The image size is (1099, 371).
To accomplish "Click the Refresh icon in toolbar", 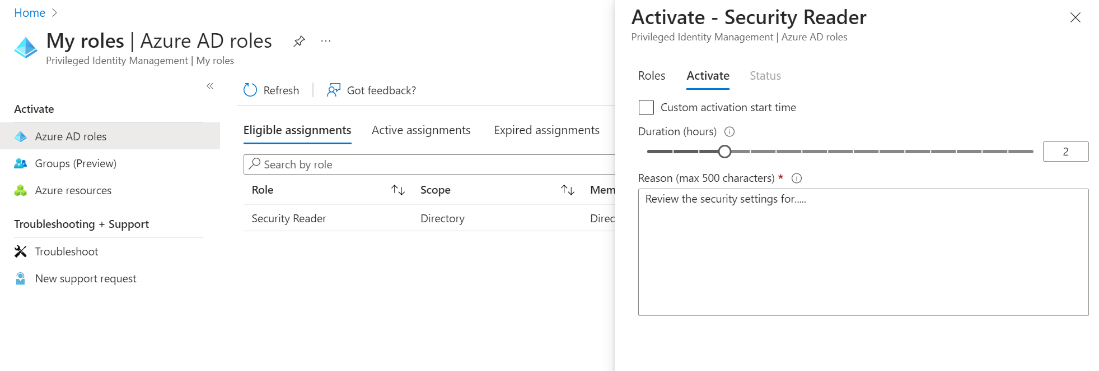I will [x=250, y=90].
